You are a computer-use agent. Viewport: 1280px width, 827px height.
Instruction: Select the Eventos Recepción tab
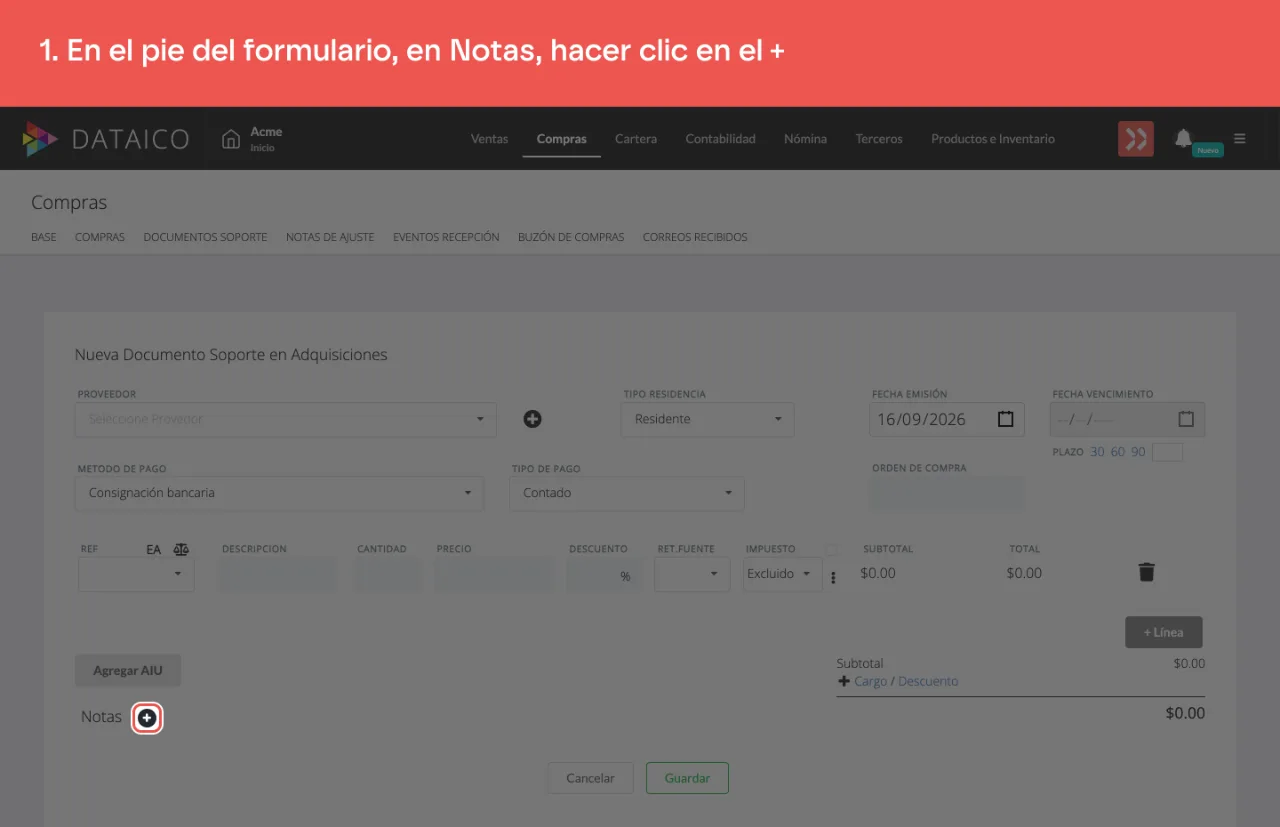[446, 237]
